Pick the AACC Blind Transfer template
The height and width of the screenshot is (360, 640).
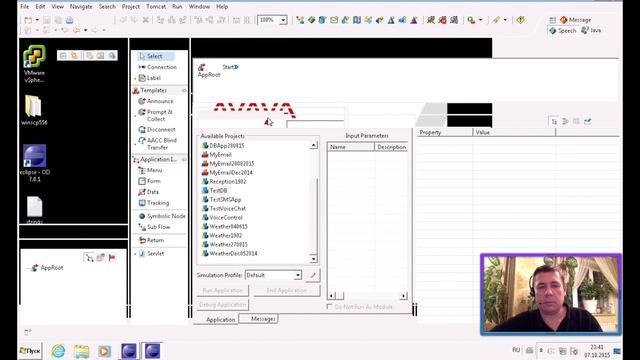[158, 144]
